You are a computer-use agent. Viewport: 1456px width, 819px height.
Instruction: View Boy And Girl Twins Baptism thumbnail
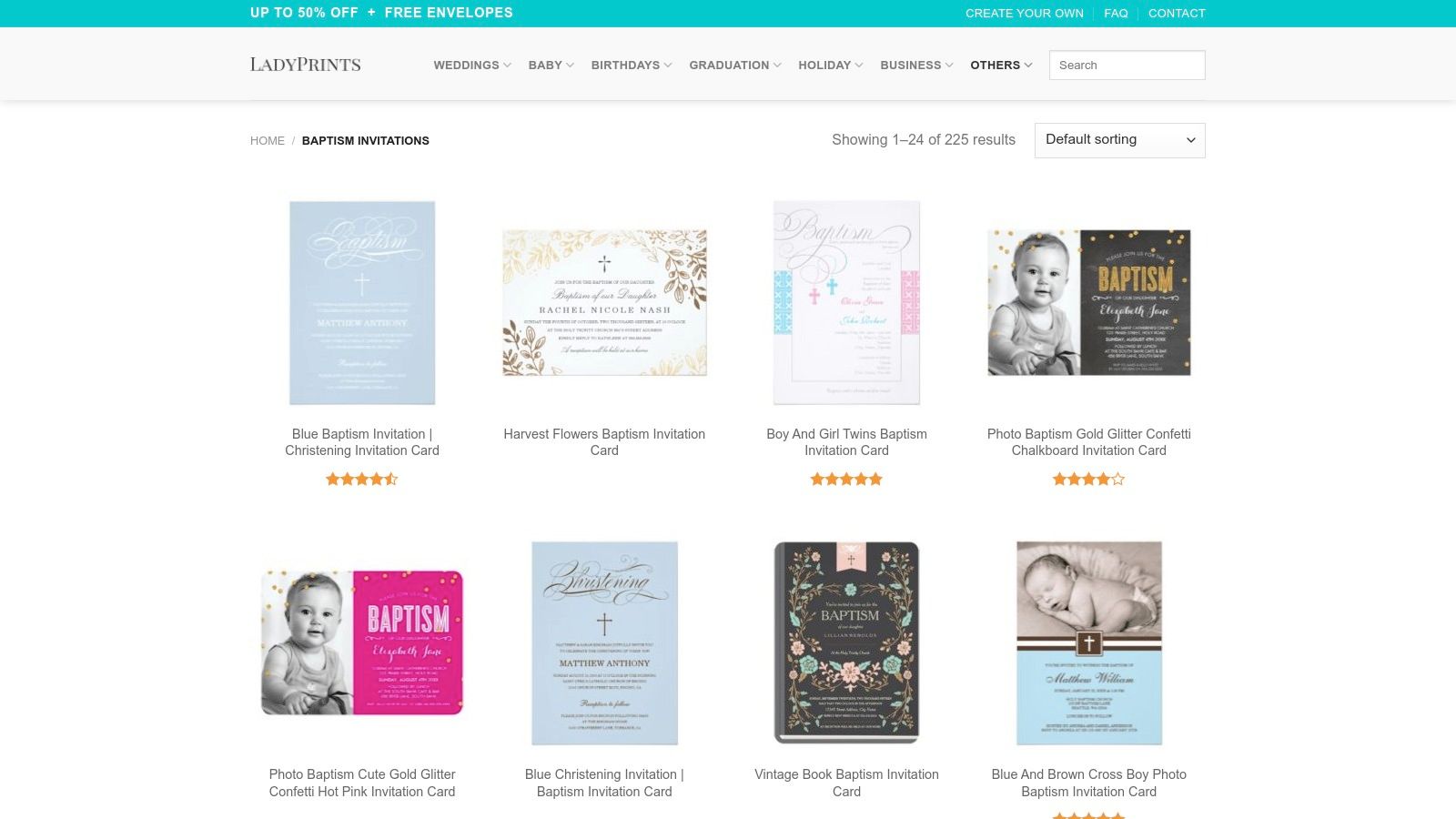point(846,303)
